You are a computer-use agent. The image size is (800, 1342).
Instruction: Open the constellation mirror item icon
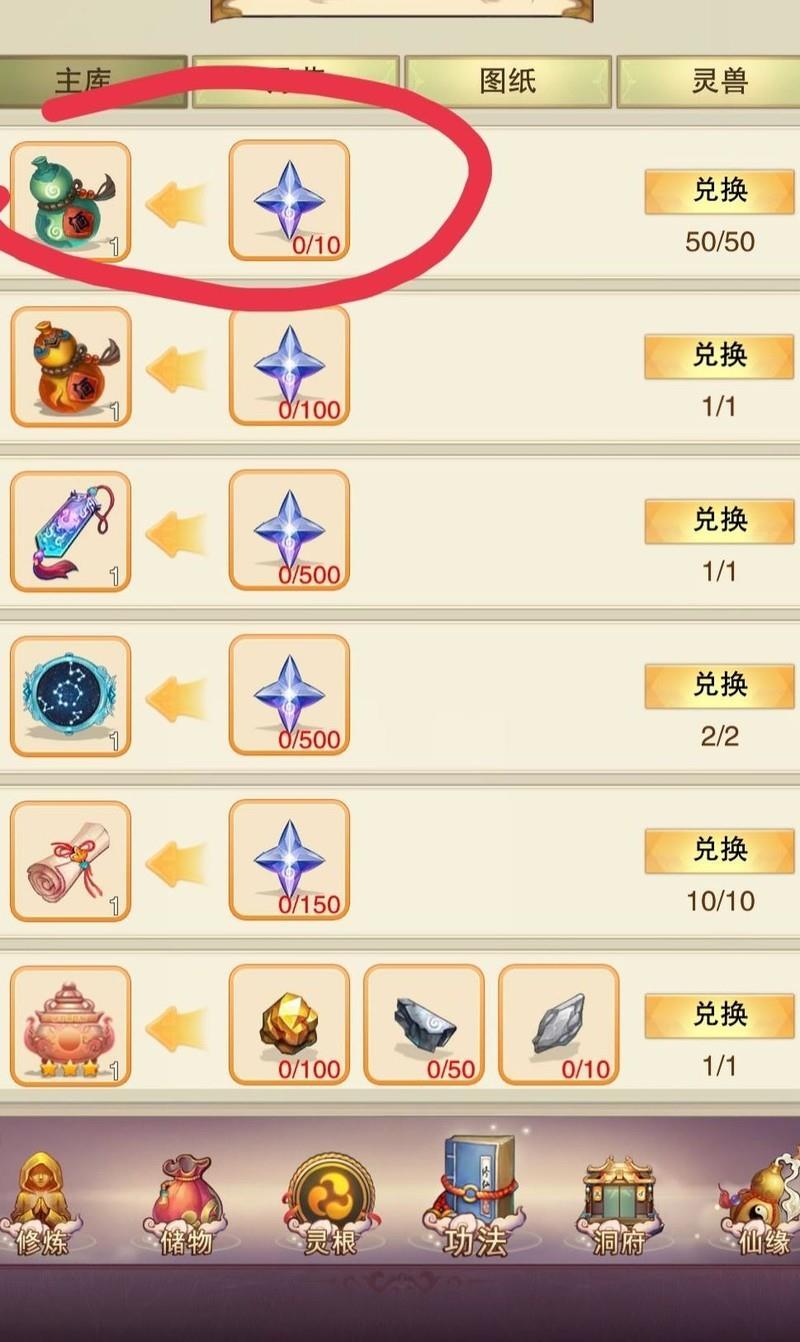click(70, 696)
